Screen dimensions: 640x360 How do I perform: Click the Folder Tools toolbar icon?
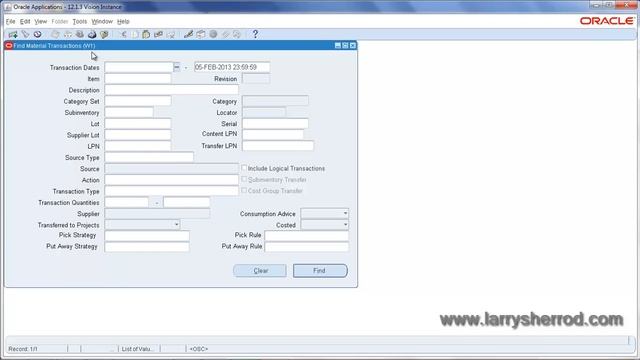coord(237,34)
